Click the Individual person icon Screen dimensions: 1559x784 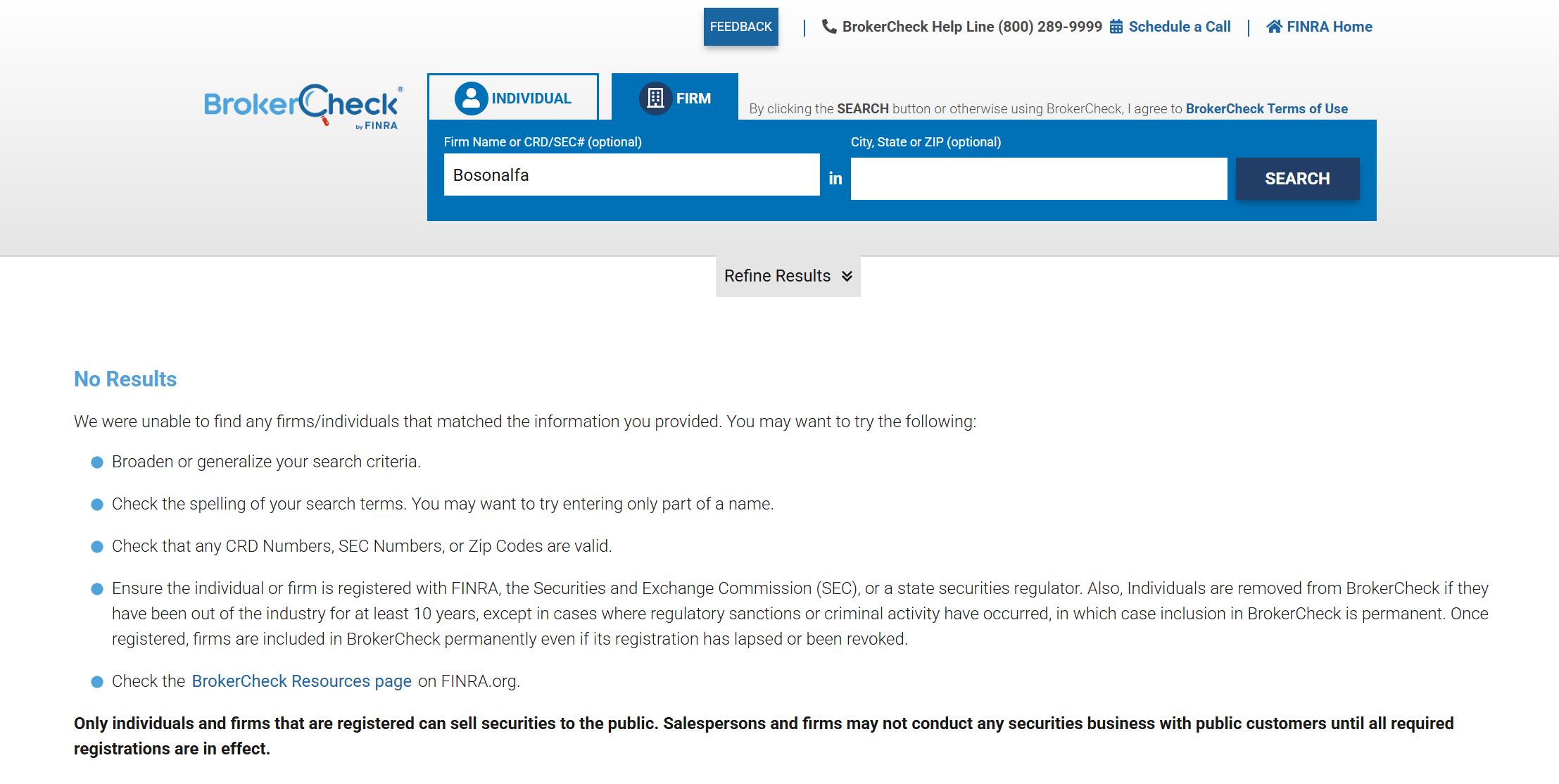[x=471, y=99]
